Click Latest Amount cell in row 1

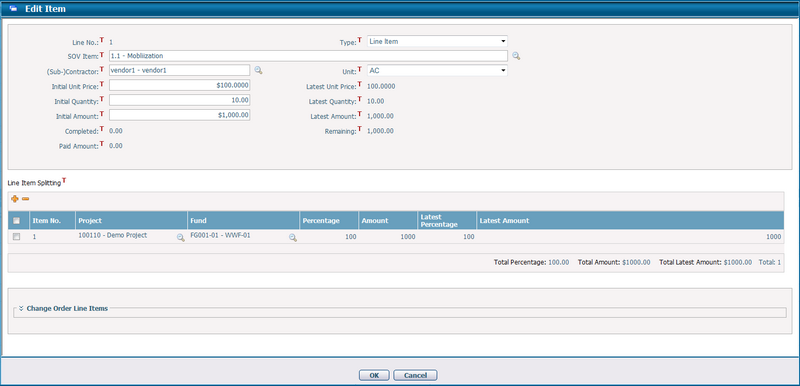(x=630, y=237)
